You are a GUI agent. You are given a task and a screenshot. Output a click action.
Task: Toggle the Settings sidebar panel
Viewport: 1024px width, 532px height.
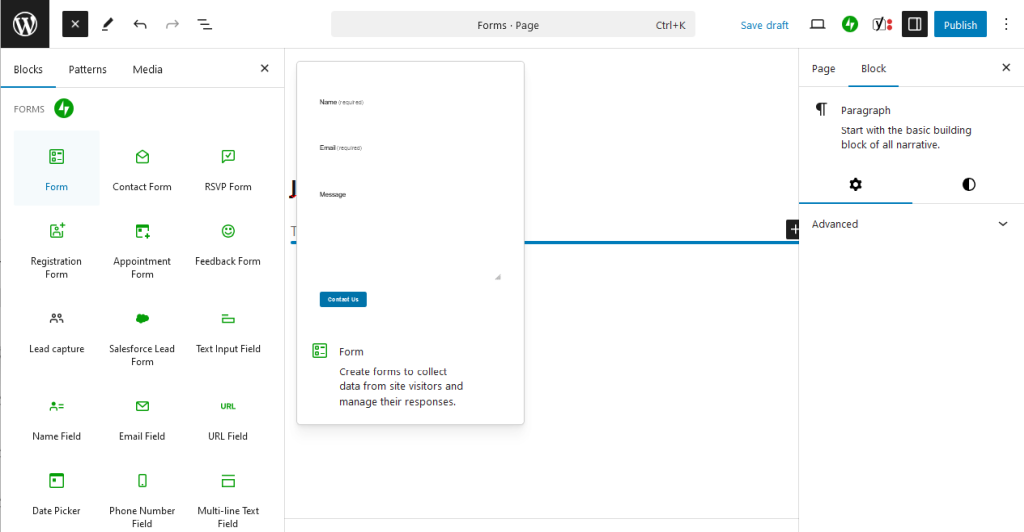(x=914, y=24)
